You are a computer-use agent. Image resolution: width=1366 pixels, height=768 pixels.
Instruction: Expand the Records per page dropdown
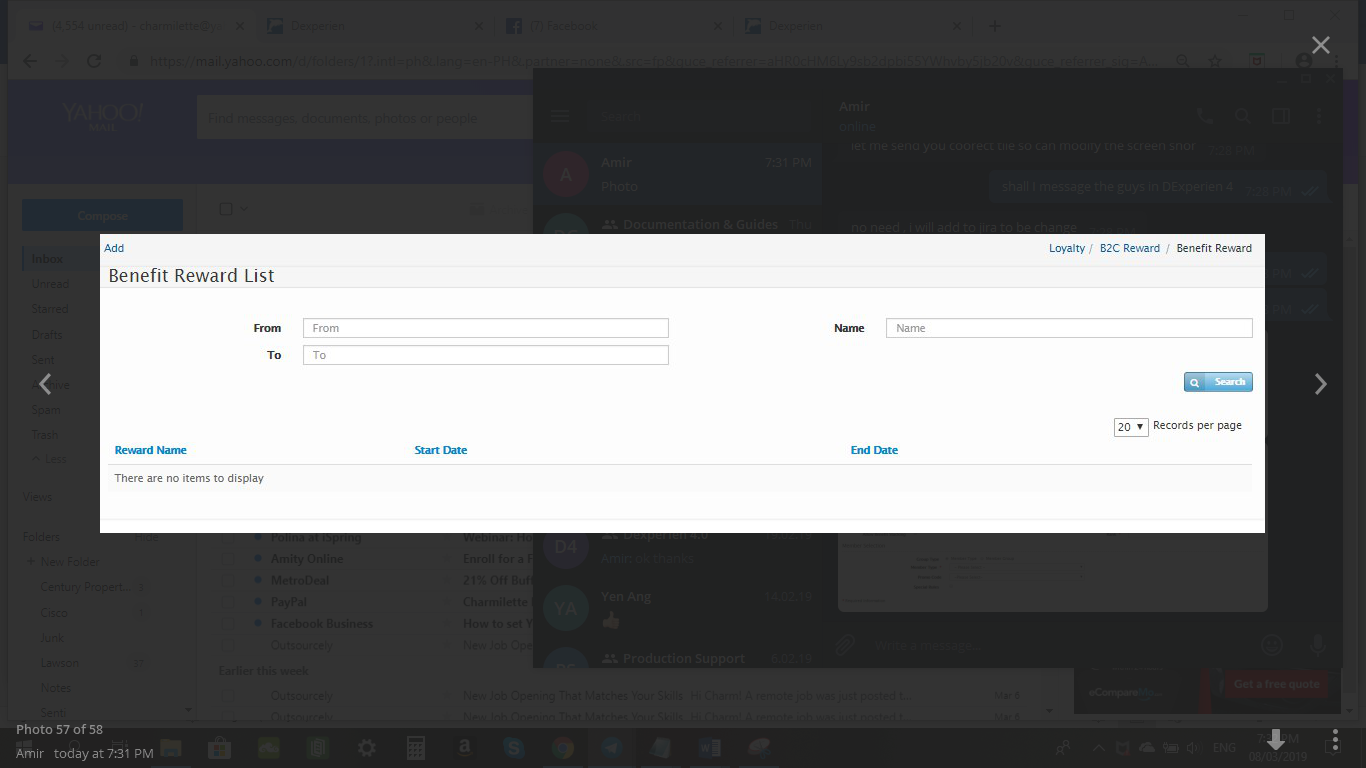1130,427
